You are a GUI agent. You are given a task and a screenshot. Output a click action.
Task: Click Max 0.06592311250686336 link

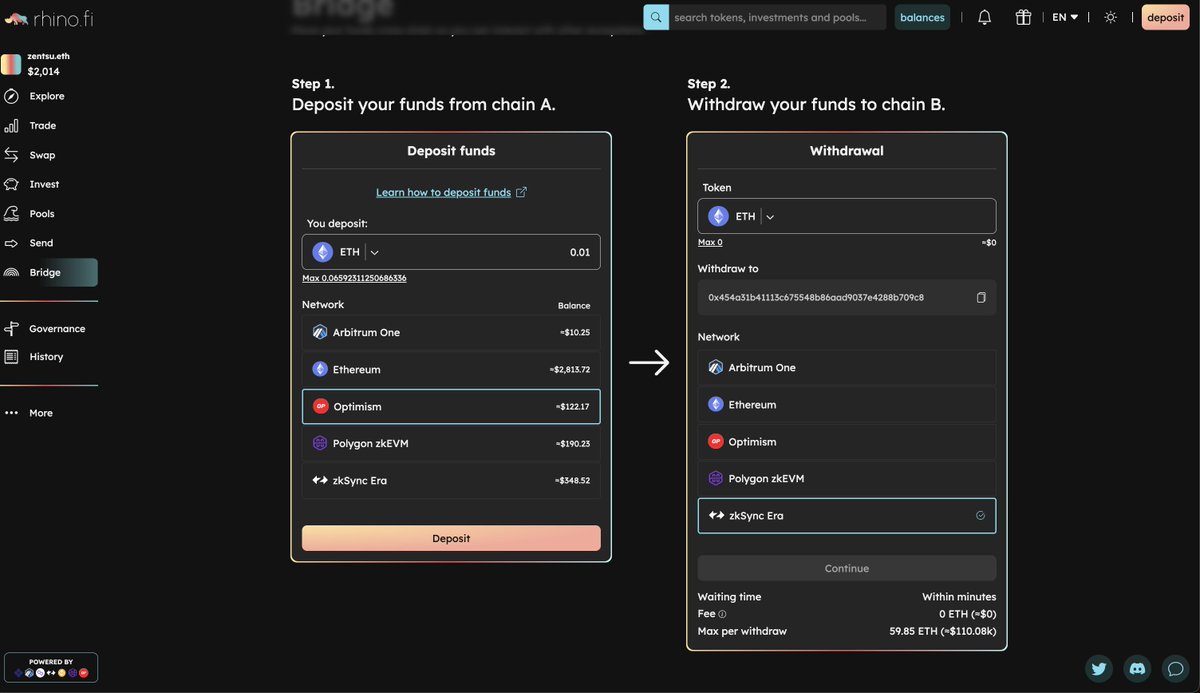tap(354, 278)
